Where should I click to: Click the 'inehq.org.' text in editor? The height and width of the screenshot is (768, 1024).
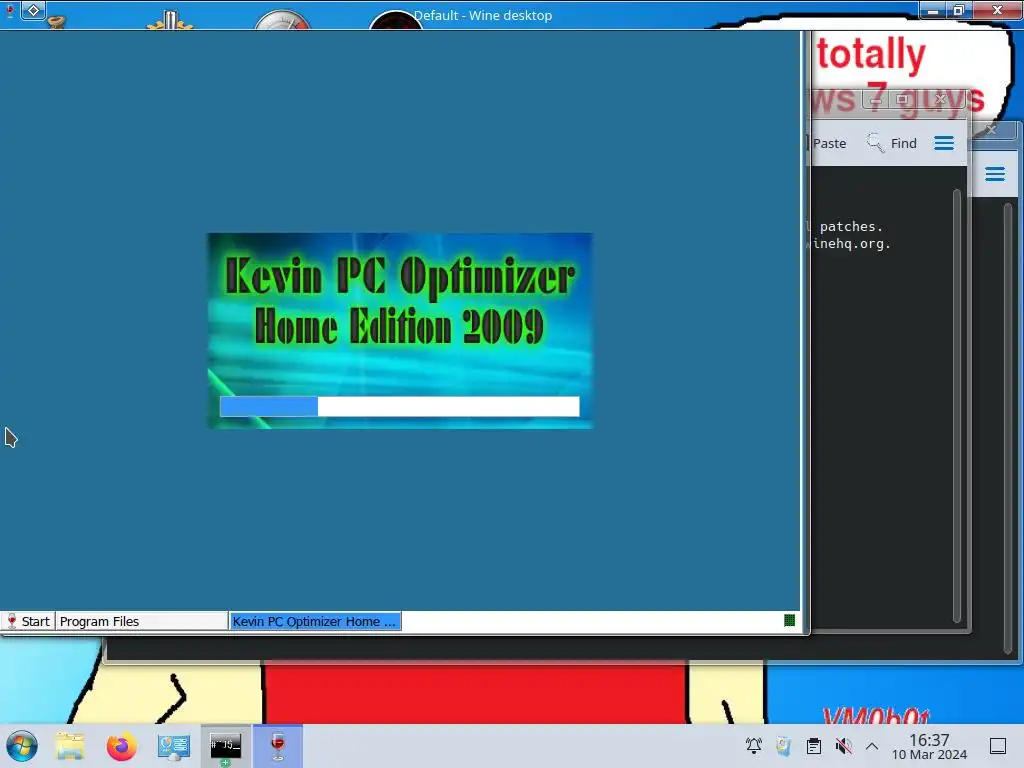click(x=851, y=244)
